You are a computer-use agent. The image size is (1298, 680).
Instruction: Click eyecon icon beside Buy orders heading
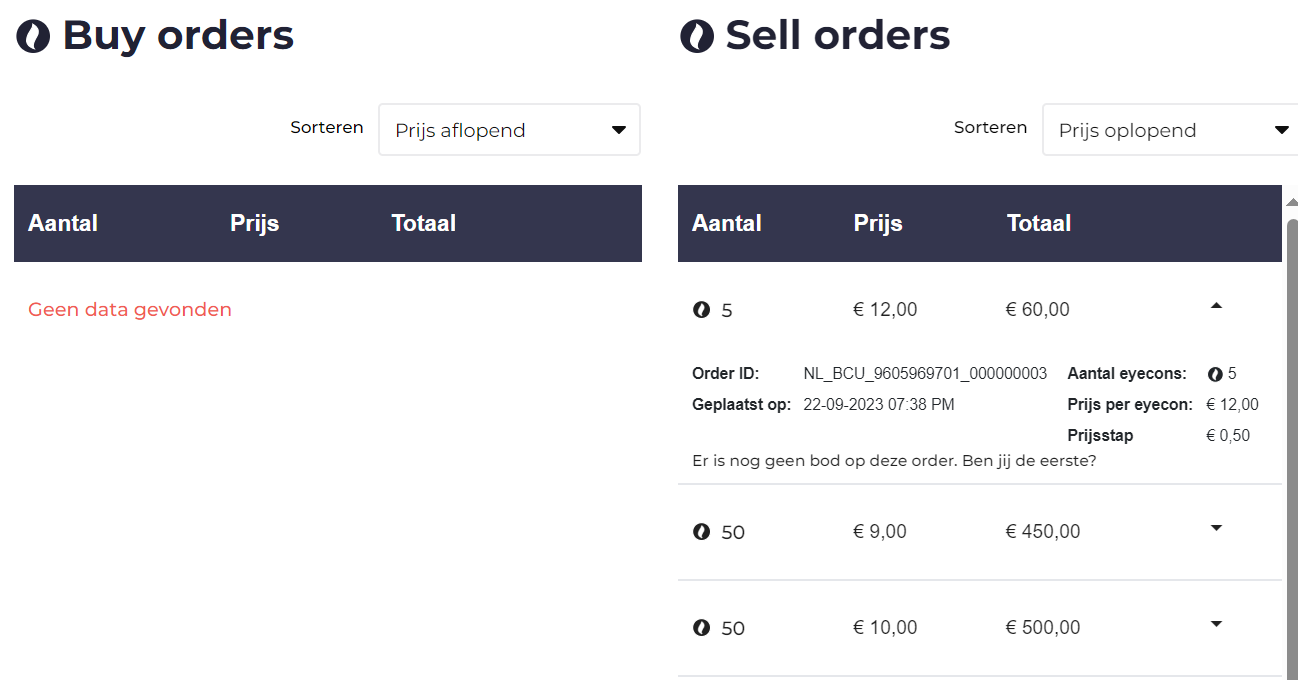(33, 37)
